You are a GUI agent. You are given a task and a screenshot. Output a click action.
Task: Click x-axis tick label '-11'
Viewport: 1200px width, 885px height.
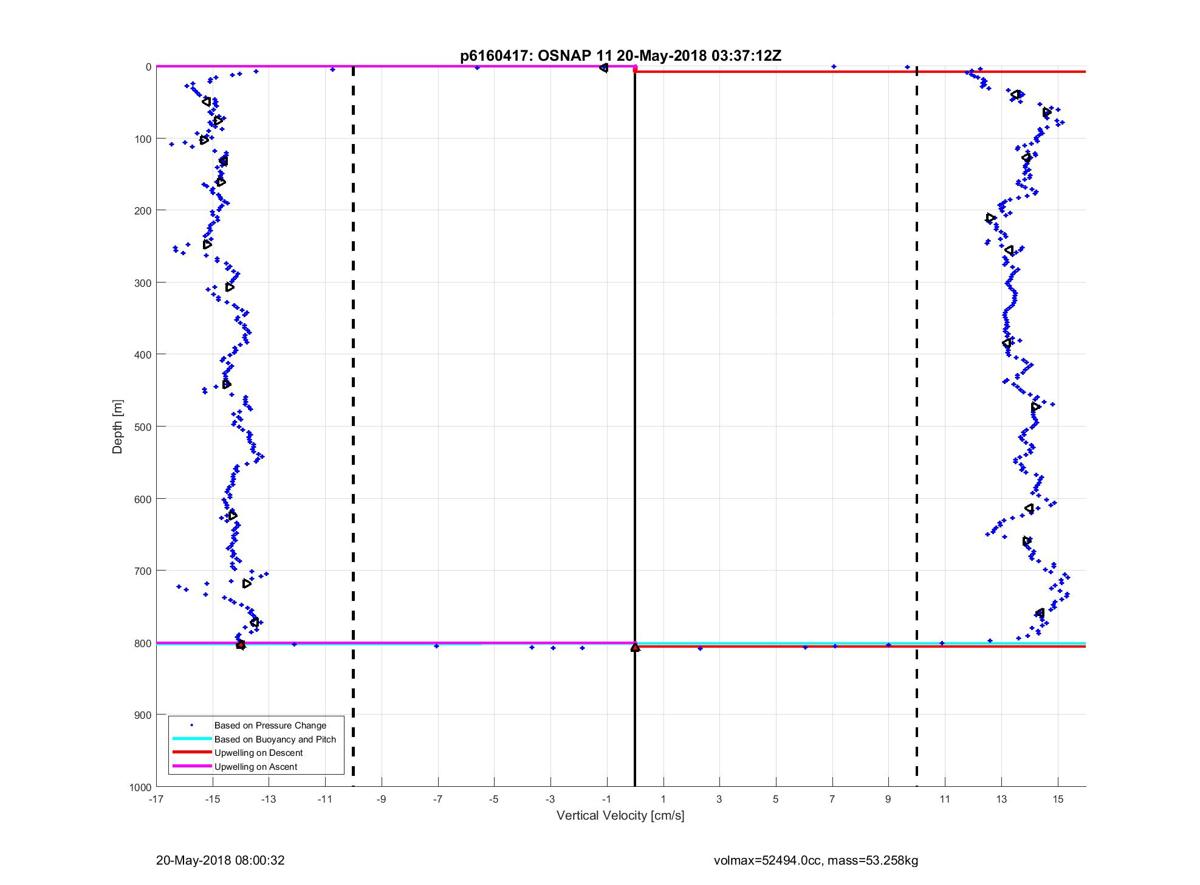pos(325,799)
